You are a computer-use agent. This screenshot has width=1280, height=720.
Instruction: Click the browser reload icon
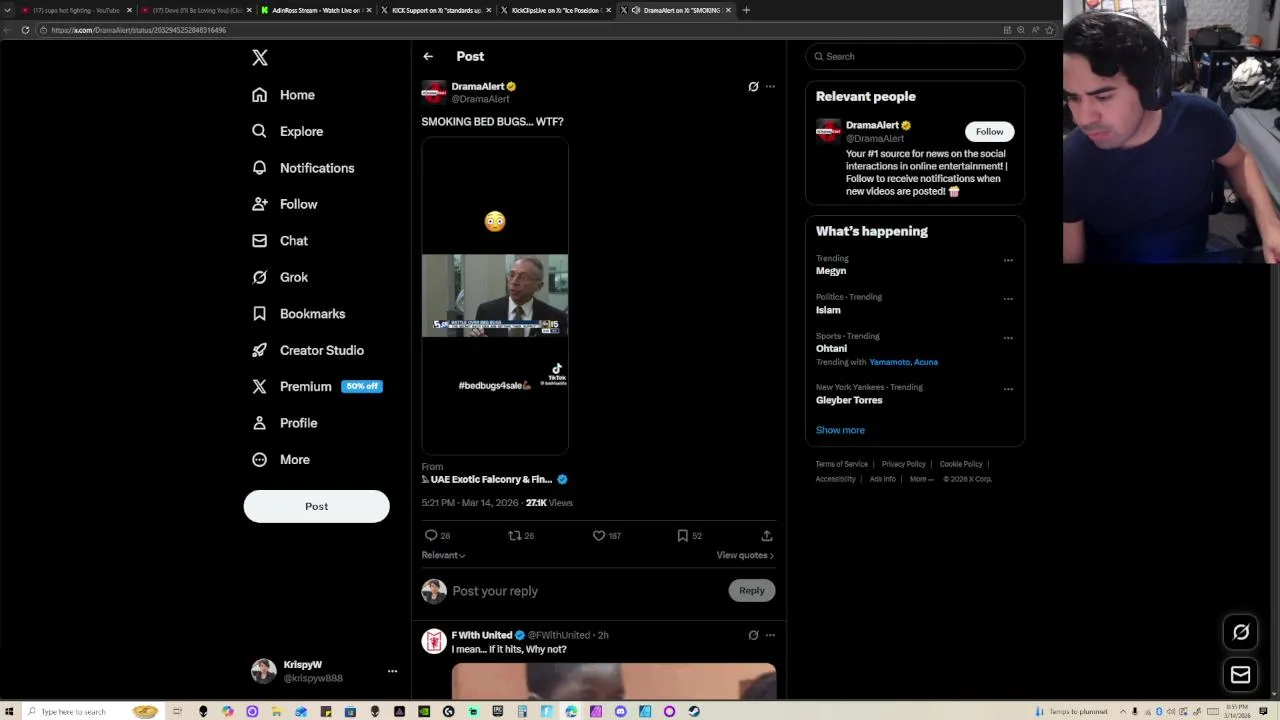(25, 30)
